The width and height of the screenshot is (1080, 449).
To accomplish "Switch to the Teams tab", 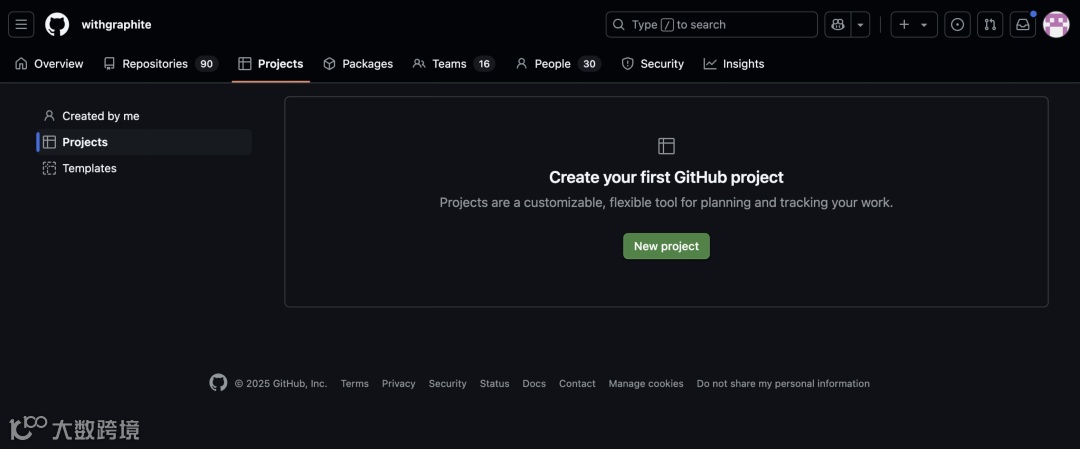I will pyautogui.click(x=454, y=64).
